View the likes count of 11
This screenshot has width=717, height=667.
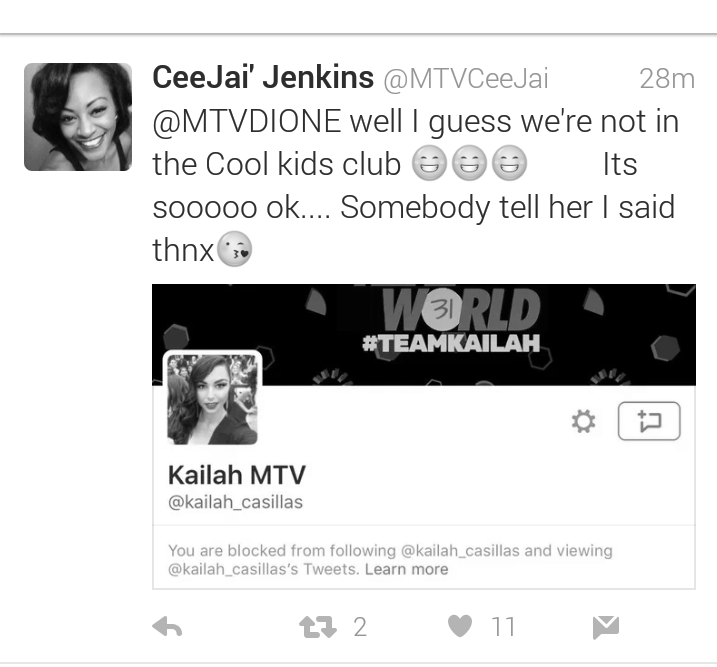(x=503, y=627)
